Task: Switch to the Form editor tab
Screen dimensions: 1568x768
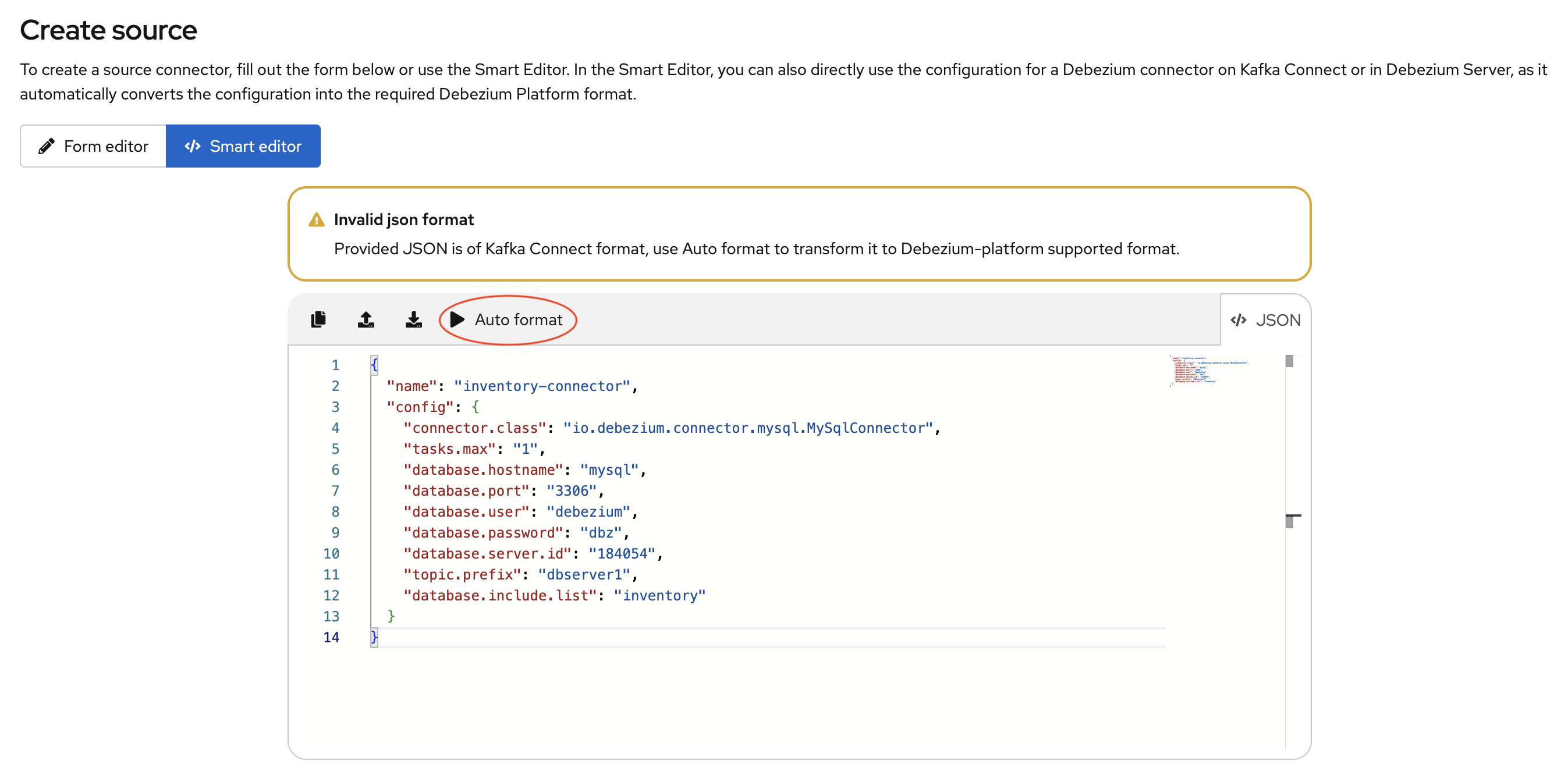Action: point(93,145)
